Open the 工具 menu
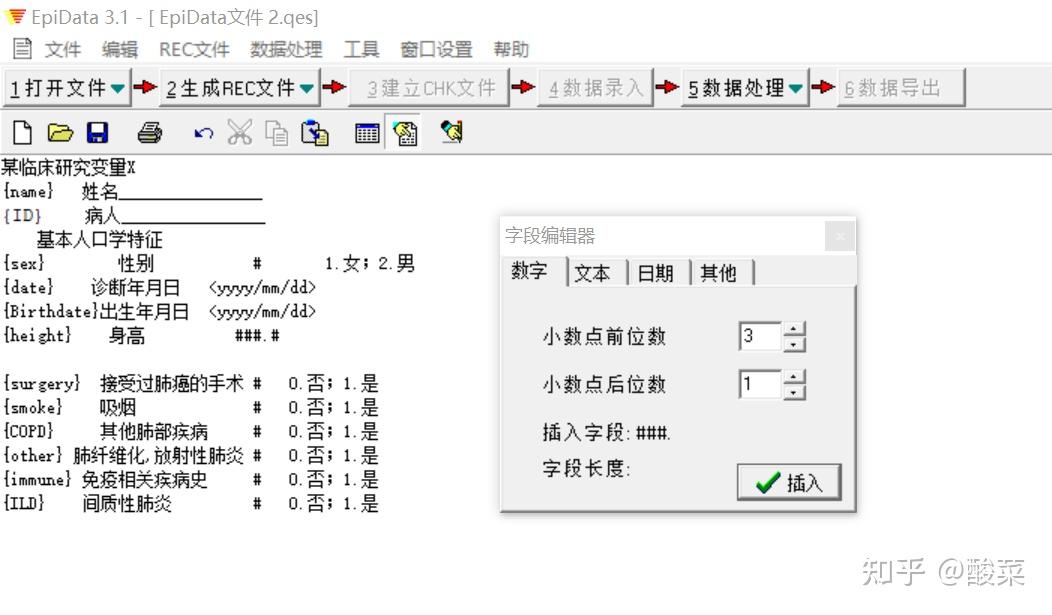The width and height of the screenshot is (1052, 615). click(361, 48)
